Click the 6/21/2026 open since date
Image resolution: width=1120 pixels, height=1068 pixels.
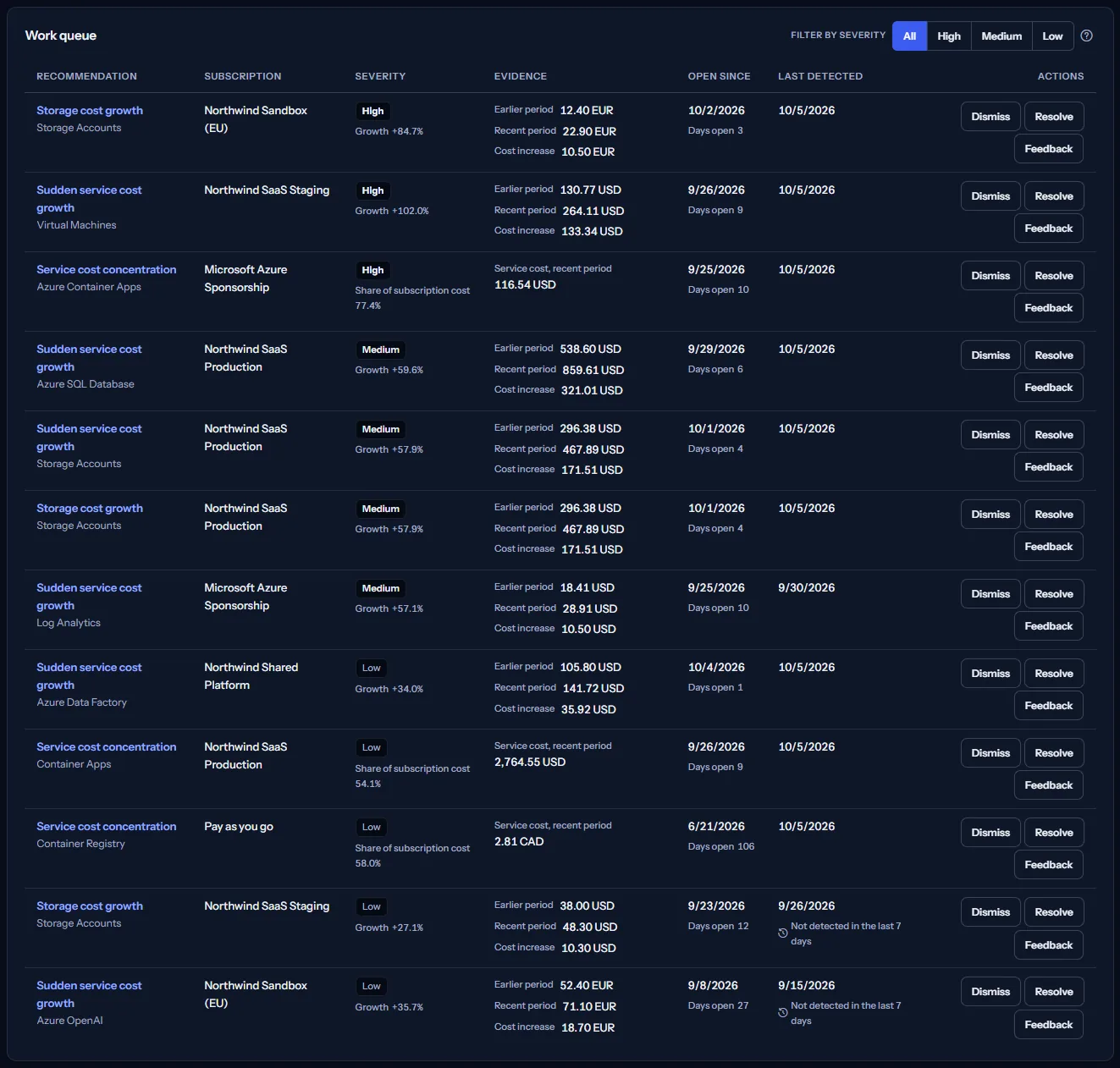pyautogui.click(x=716, y=827)
